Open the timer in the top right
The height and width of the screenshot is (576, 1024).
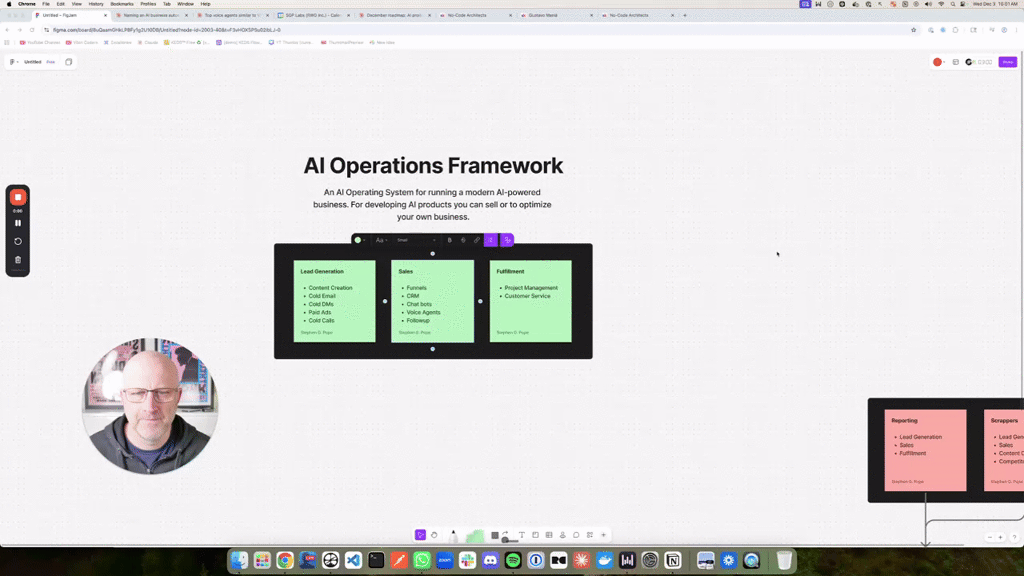979,62
